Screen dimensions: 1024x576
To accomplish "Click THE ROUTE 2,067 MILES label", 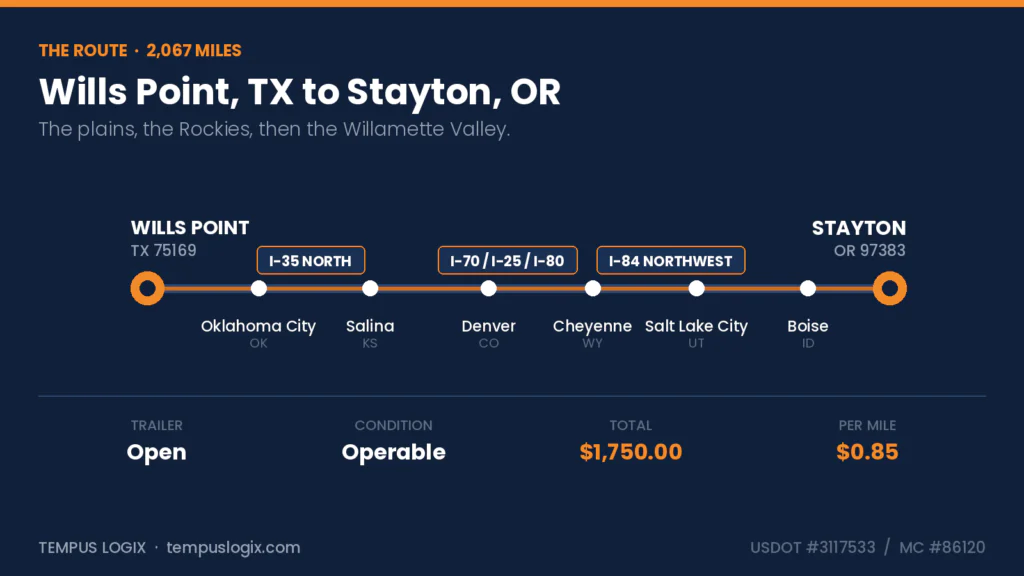I will [x=140, y=50].
